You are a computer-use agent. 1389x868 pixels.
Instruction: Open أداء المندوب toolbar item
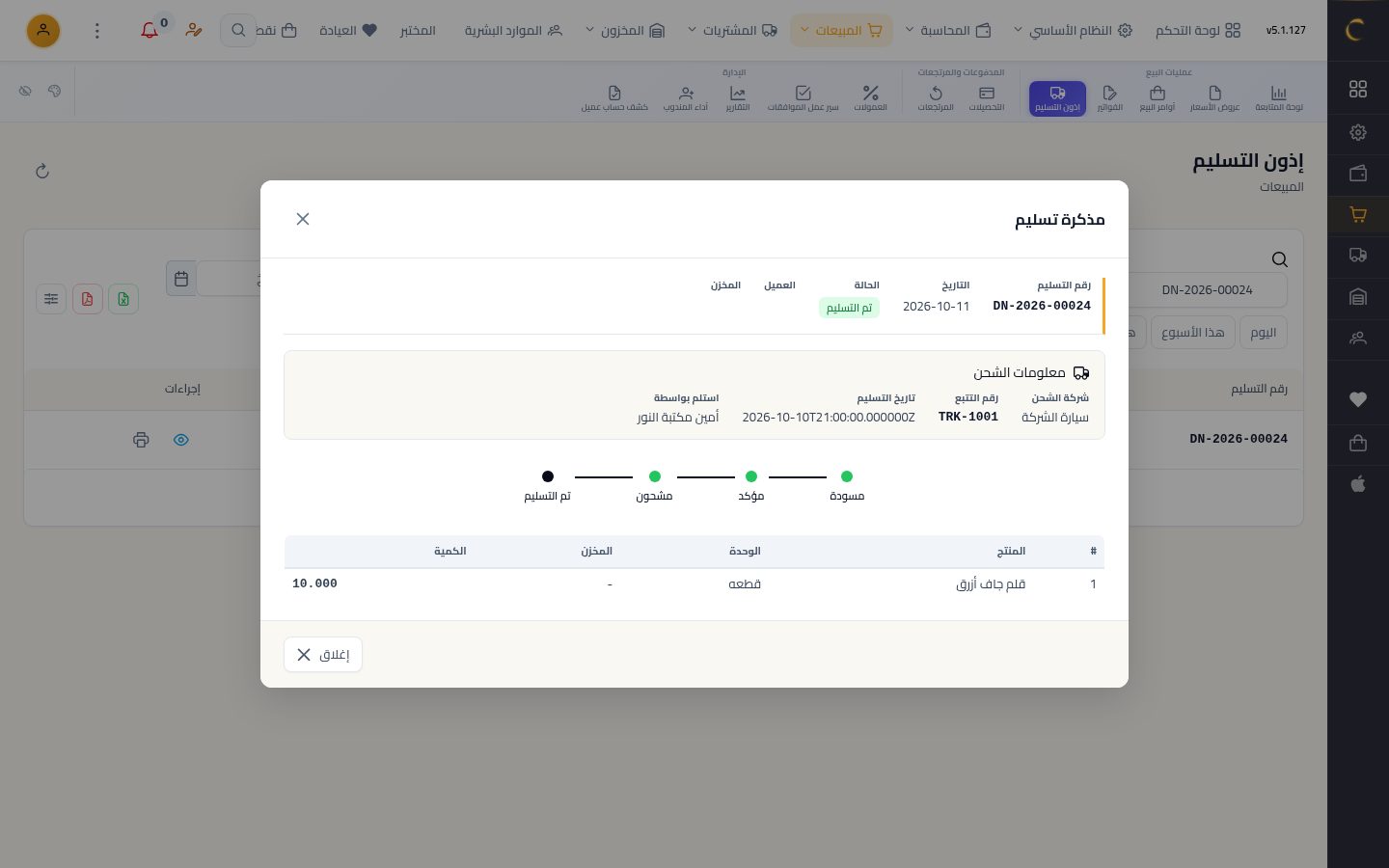[x=686, y=98]
